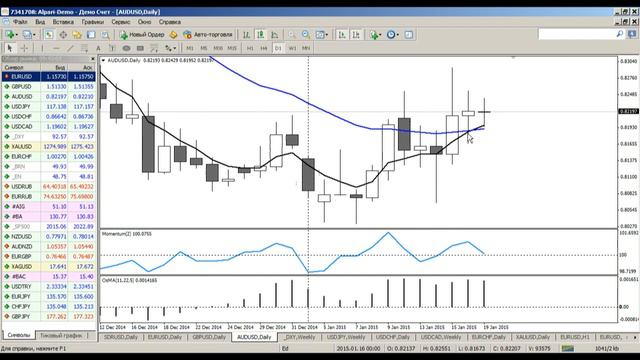This screenshot has width=640, height=360.
Task: Zoom in on the chart
Action: click(x=292, y=35)
